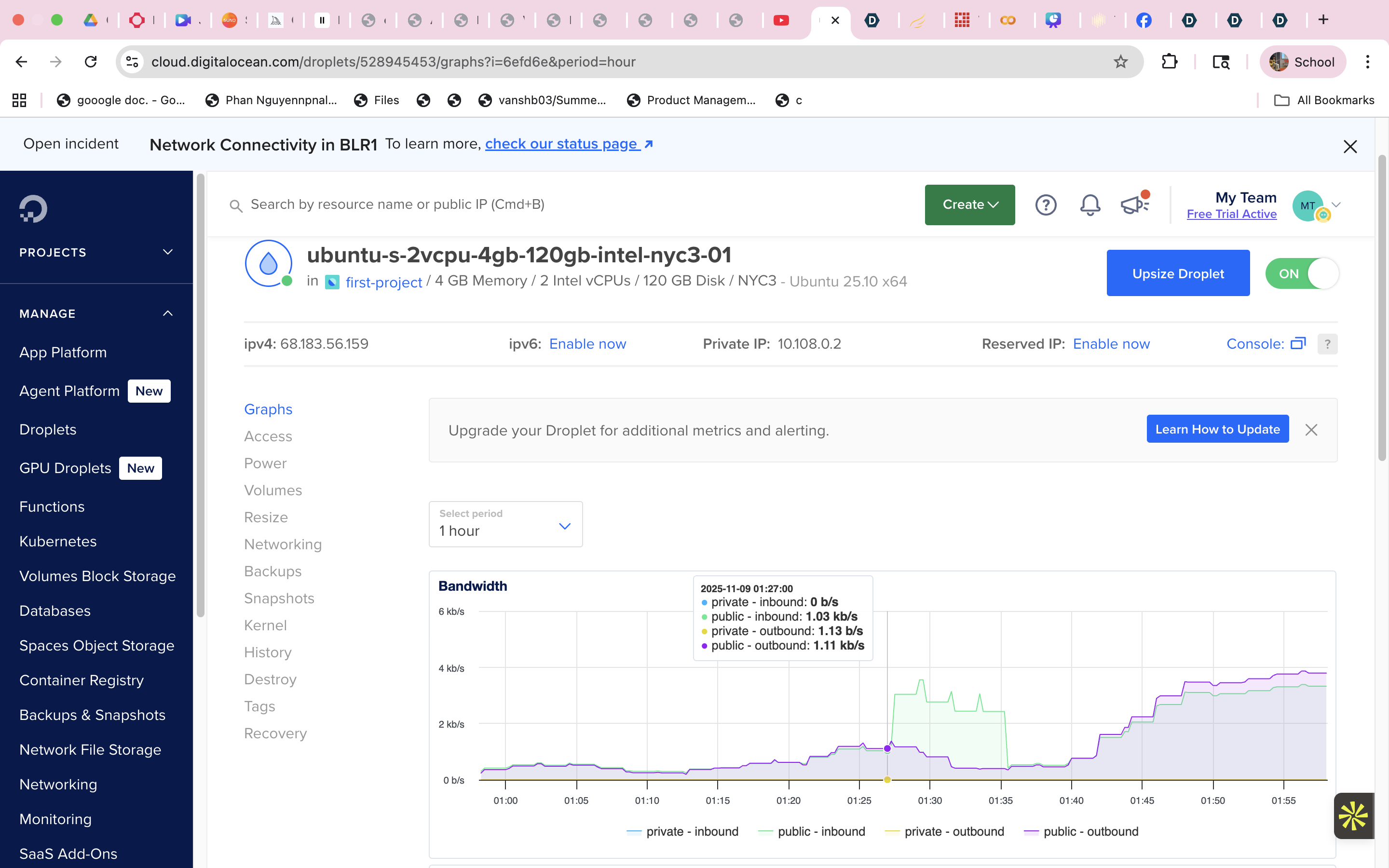Expand the Create dropdown button

(x=969, y=205)
